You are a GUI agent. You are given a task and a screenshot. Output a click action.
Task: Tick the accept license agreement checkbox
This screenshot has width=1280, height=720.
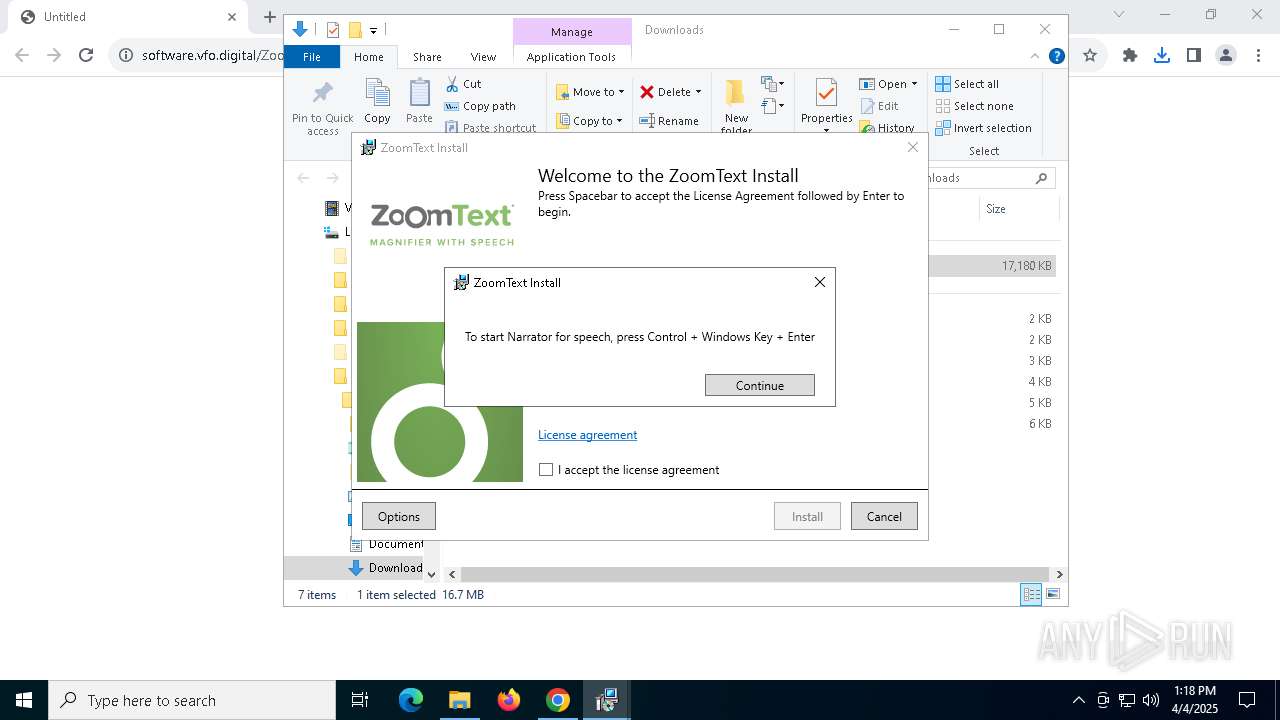pyautogui.click(x=546, y=470)
